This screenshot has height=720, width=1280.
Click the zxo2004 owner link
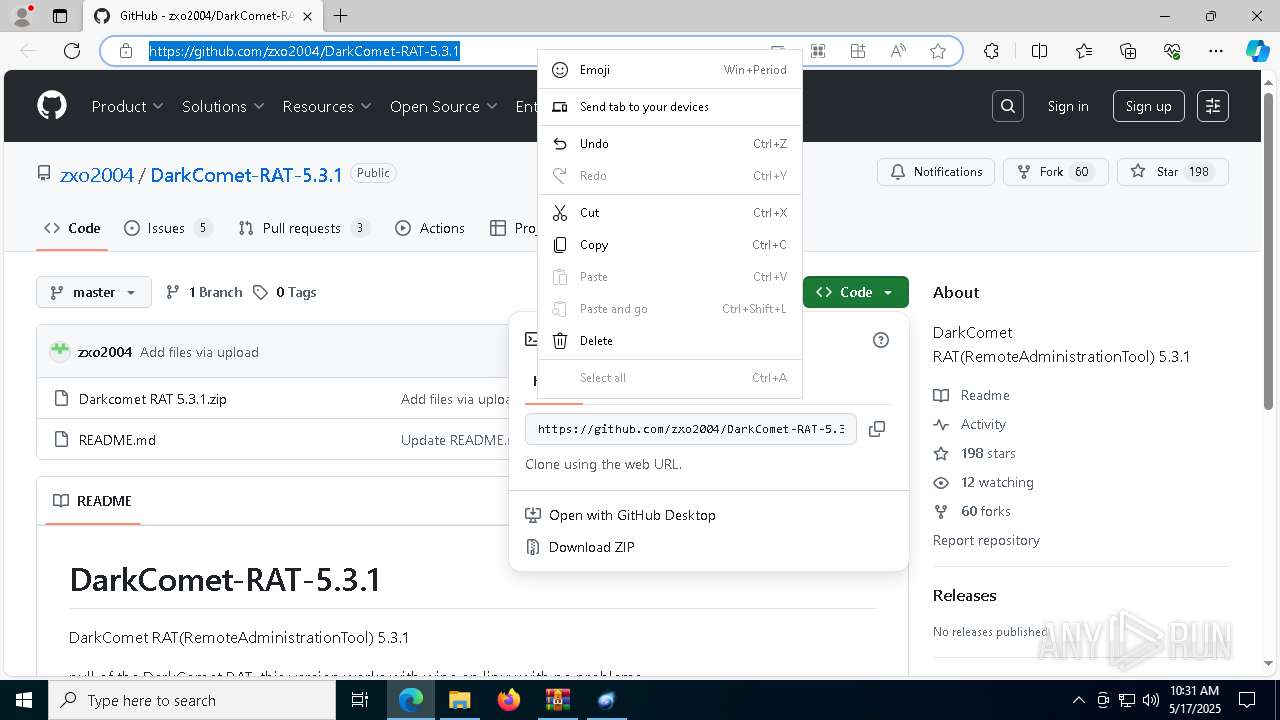click(97, 175)
